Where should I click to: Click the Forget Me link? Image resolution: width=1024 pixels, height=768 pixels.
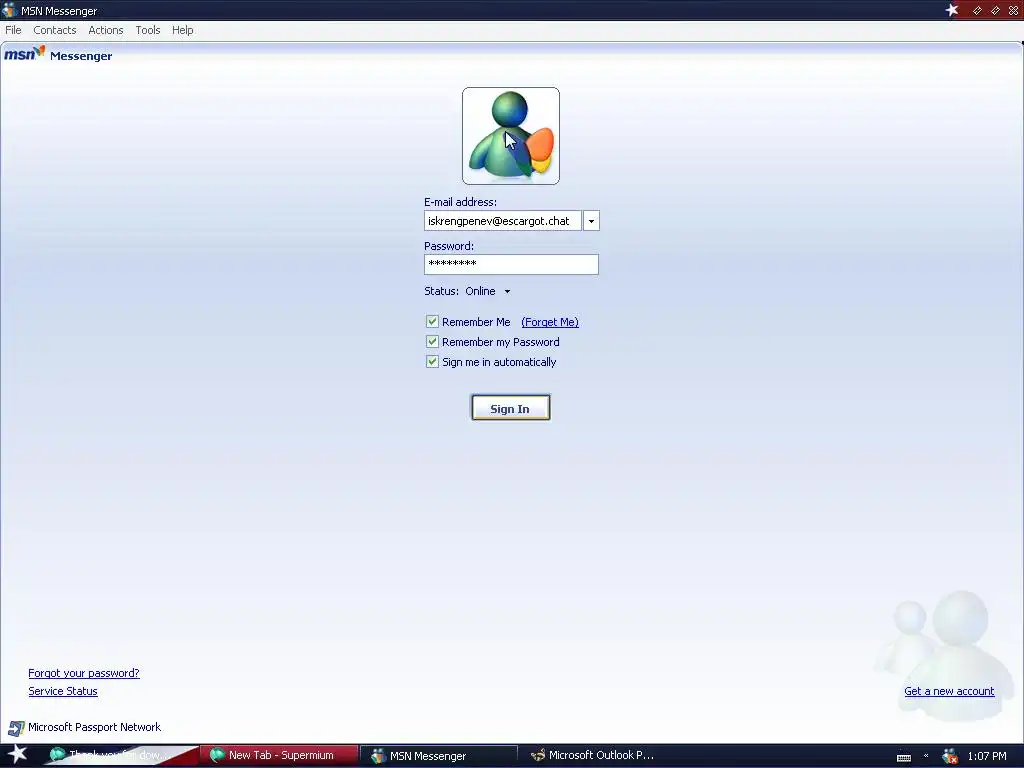click(x=550, y=322)
